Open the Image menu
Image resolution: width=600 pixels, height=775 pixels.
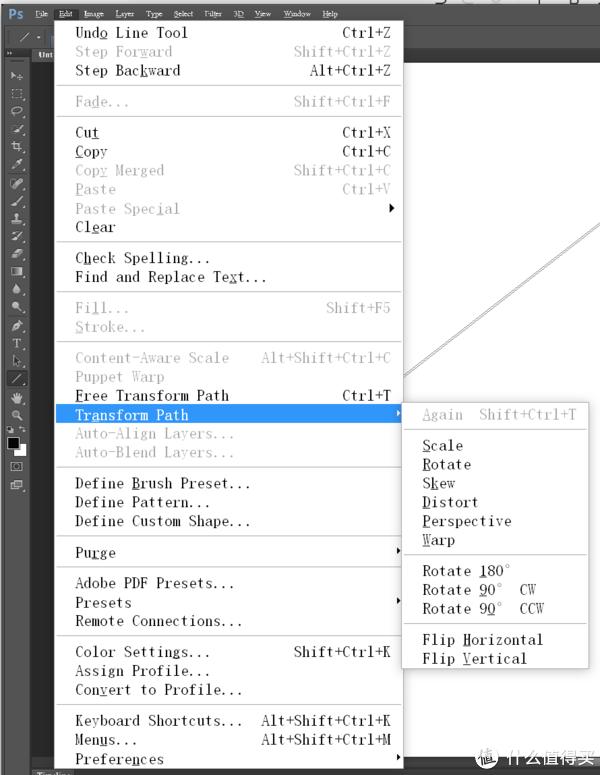(x=93, y=14)
